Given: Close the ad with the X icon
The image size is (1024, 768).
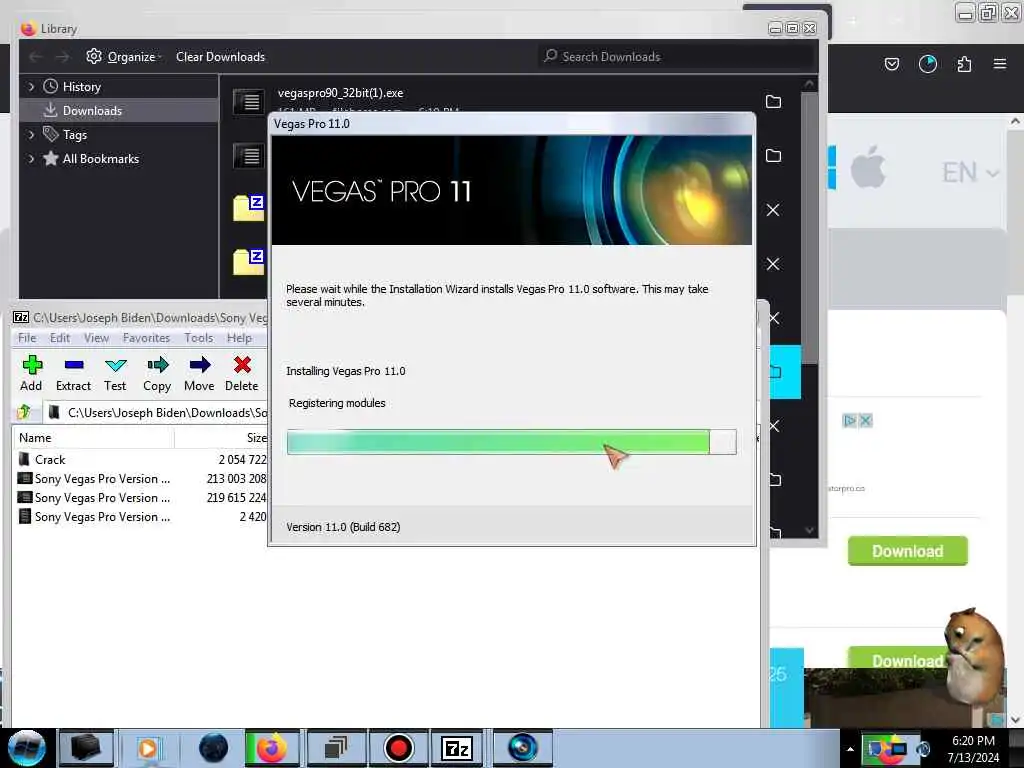Looking at the screenshot, I should [865, 421].
